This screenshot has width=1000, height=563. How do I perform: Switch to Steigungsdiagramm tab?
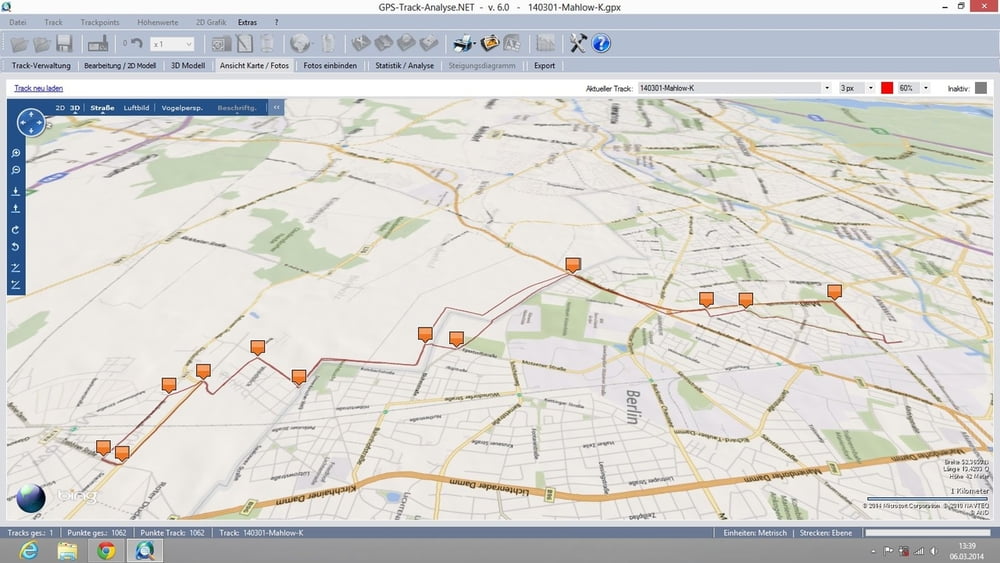[x=482, y=65]
